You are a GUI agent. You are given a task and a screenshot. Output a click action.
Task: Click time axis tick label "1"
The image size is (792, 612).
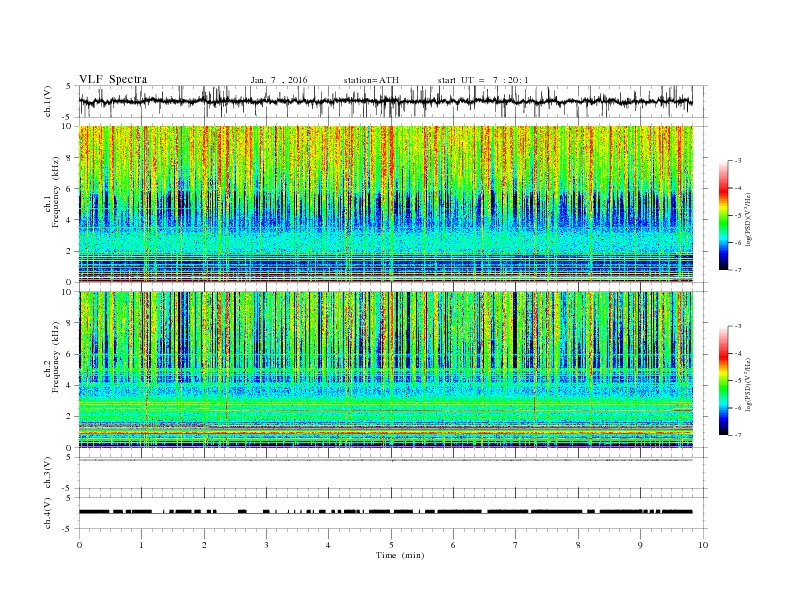pos(141,545)
